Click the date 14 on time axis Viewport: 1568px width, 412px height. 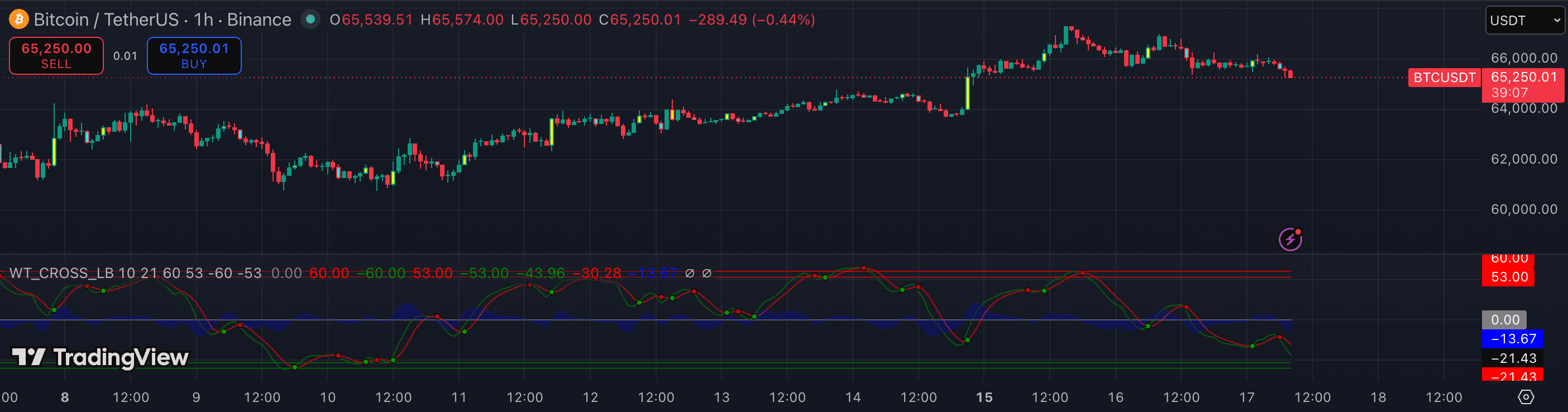tap(853, 397)
